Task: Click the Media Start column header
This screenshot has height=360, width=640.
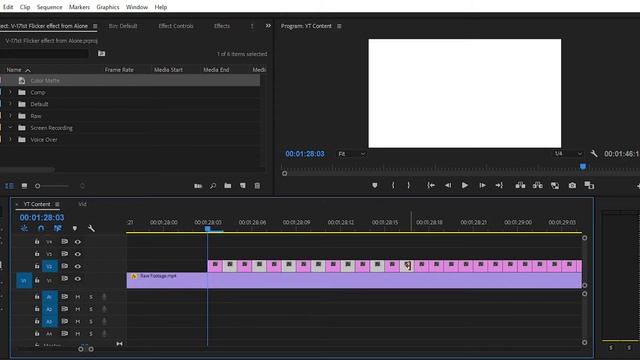Action: pyautogui.click(x=168, y=70)
